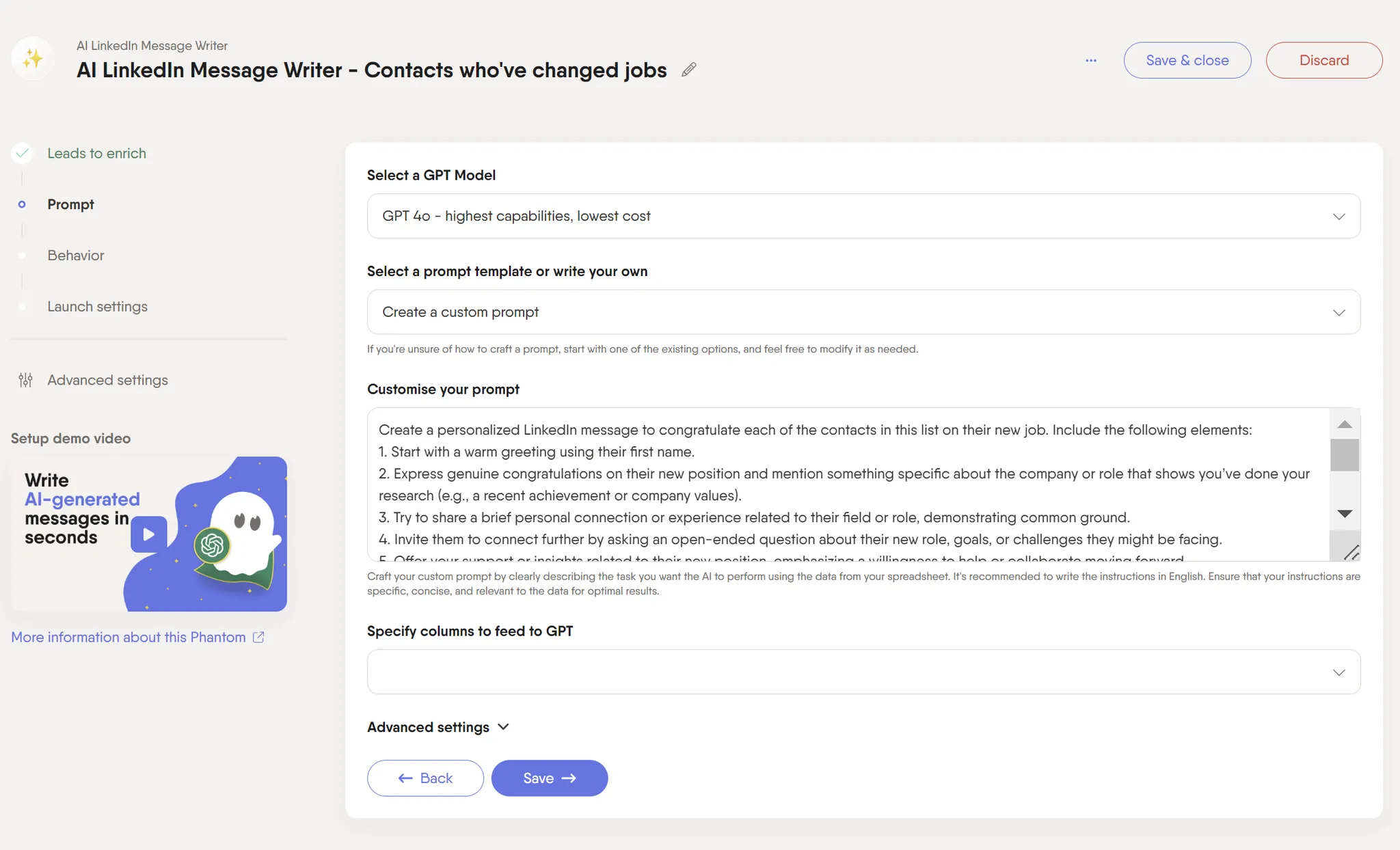Click the Discard button
Viewport: 1400px width, 850px height.
[x=1323, y=60]
